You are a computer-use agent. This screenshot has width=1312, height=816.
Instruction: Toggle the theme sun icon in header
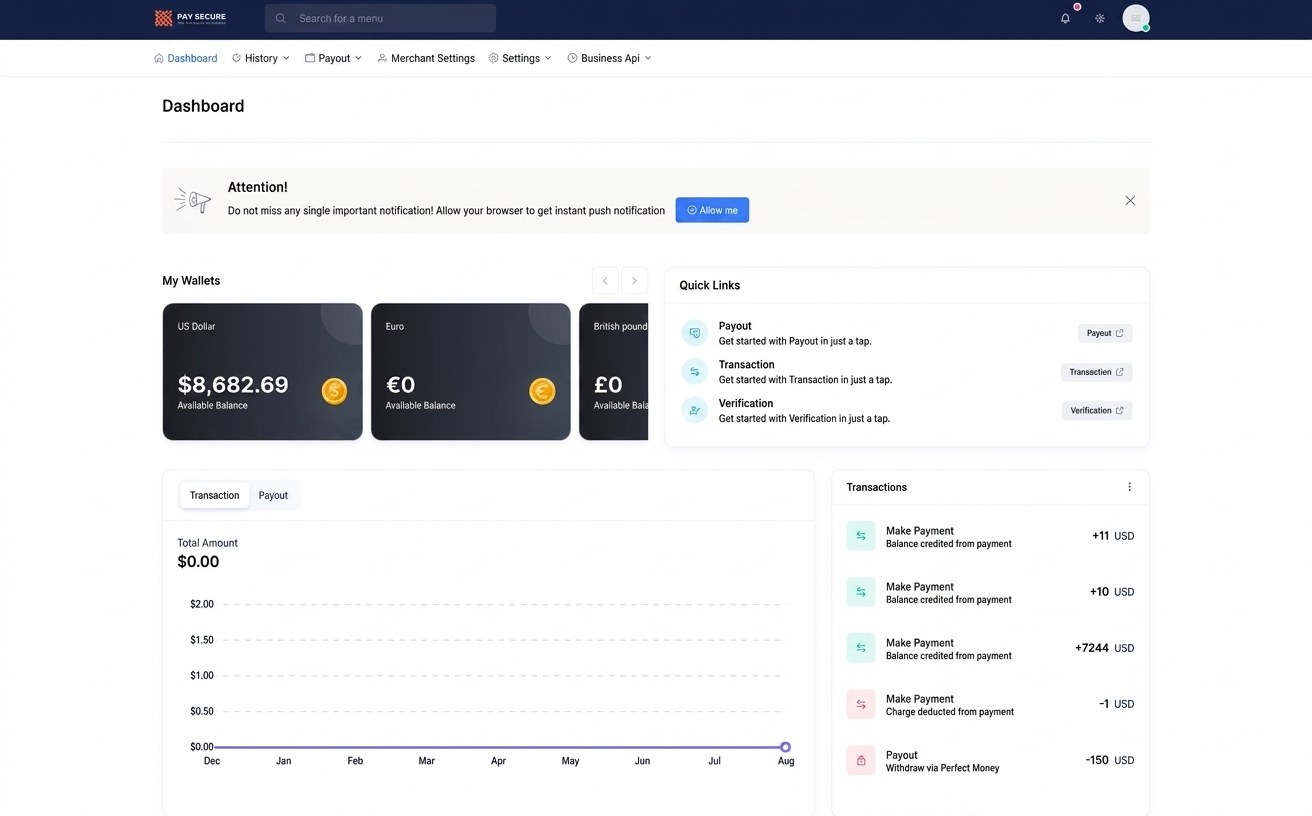click(x=1100, y=18)
